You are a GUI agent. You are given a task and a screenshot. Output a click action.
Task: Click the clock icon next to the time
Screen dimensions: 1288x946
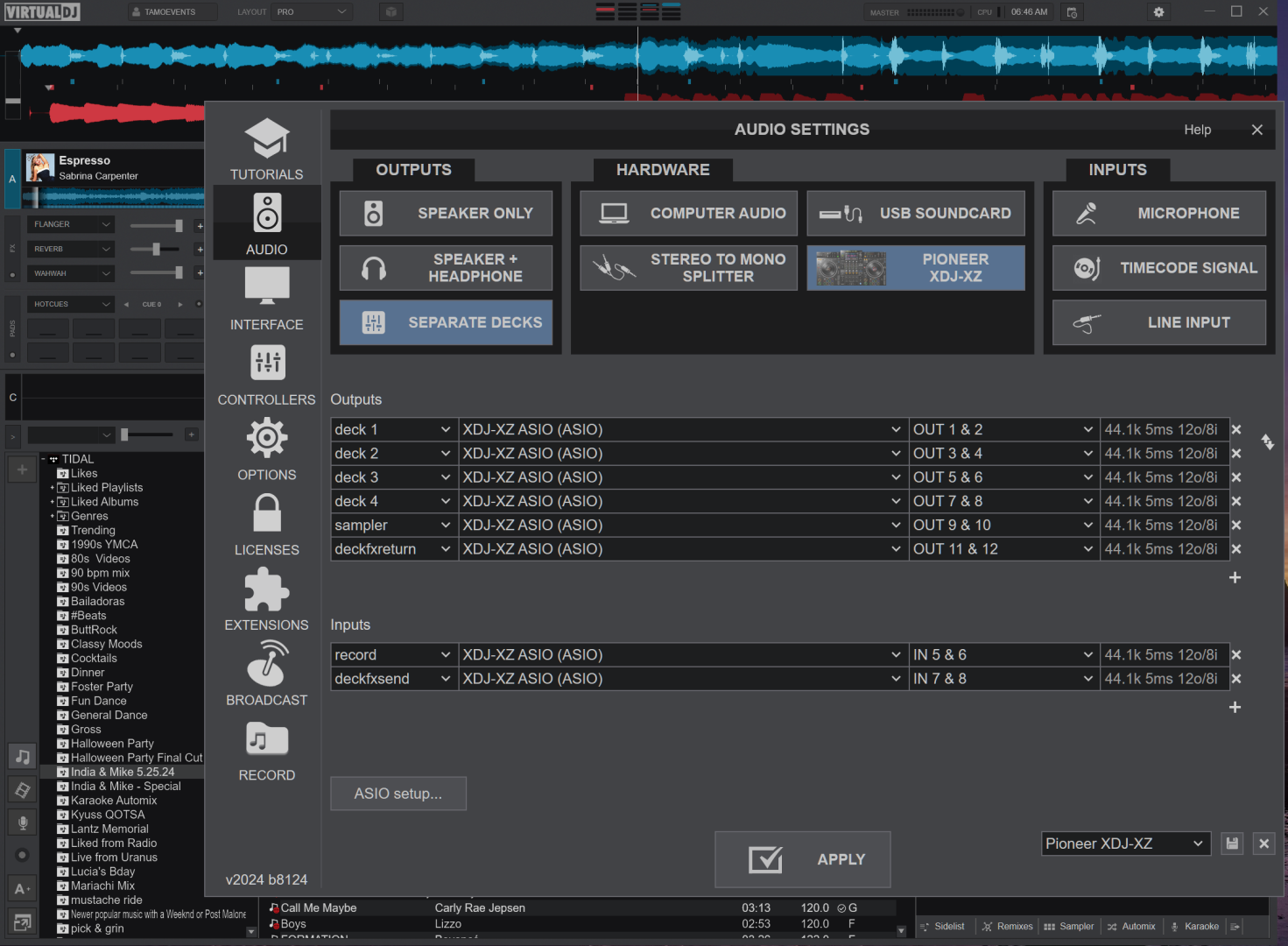point(1072,12)
